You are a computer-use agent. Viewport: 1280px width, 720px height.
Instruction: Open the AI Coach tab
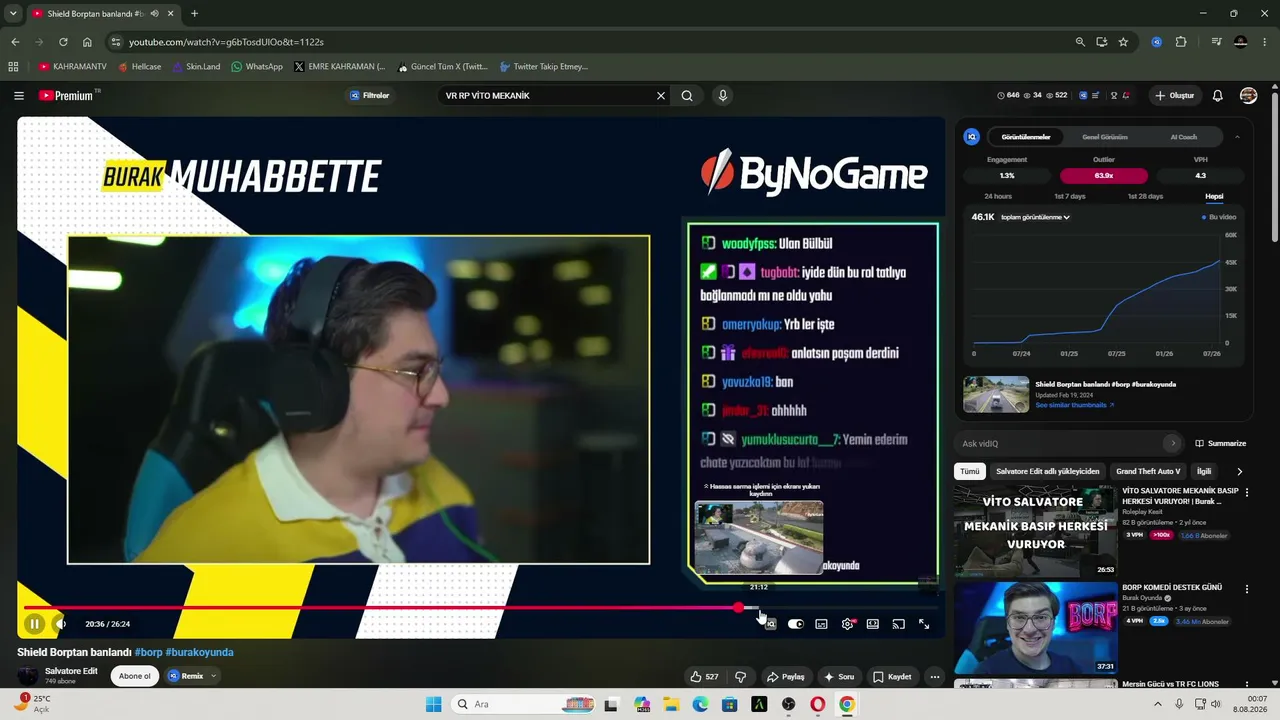coord(1183,137)
